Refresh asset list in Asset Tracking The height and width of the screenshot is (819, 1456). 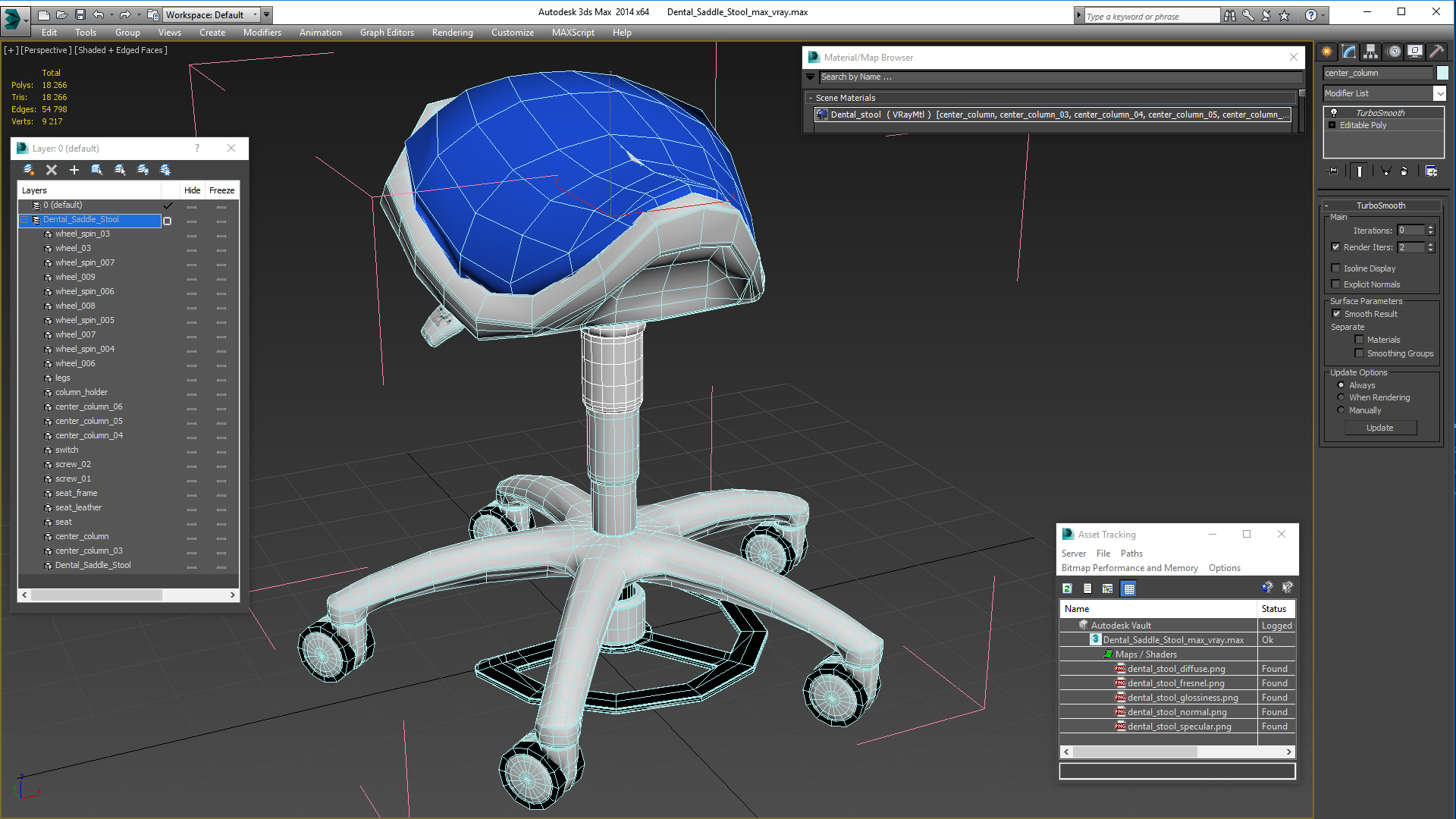coord(1067,588)
